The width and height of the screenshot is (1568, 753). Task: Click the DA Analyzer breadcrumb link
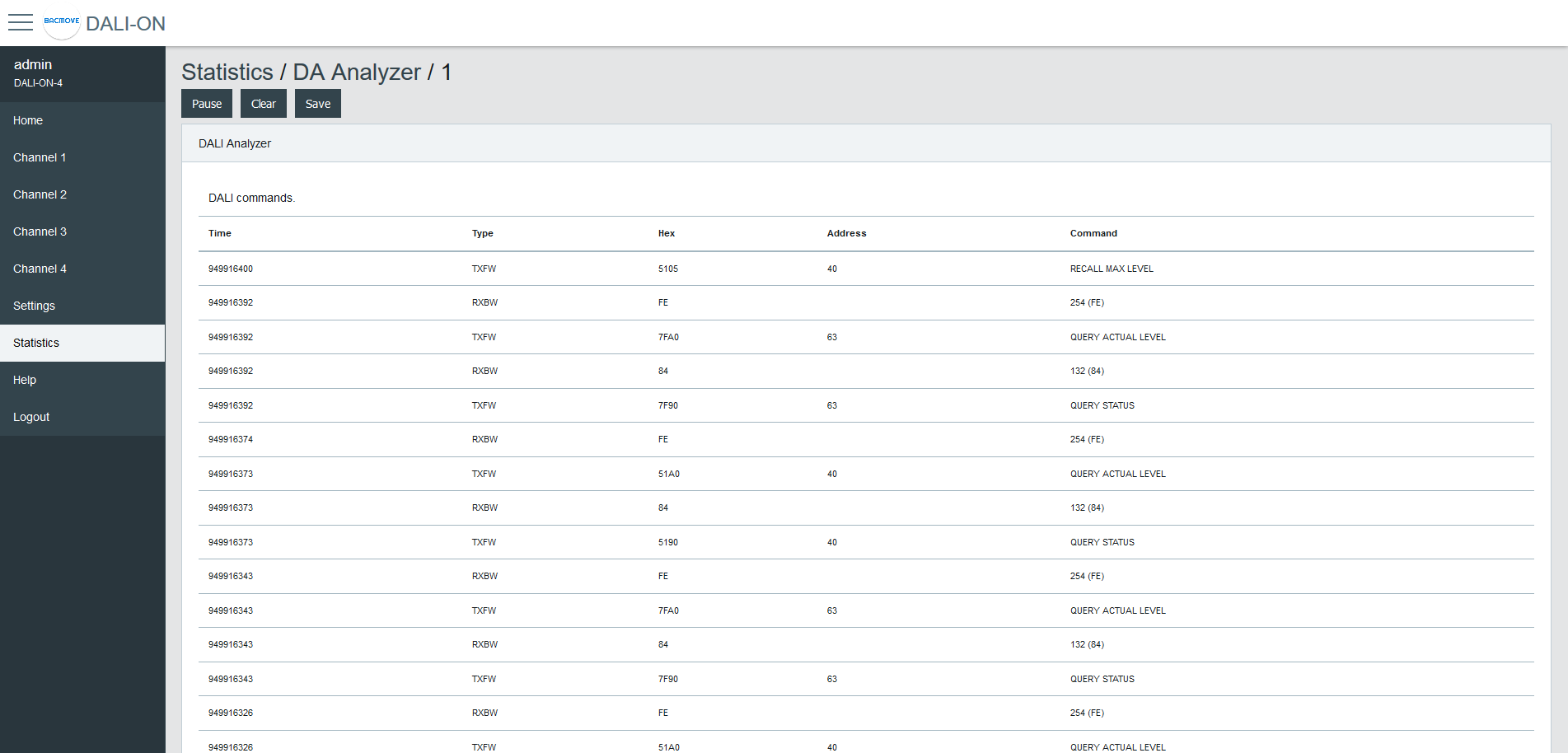click(x=356, y=72)
